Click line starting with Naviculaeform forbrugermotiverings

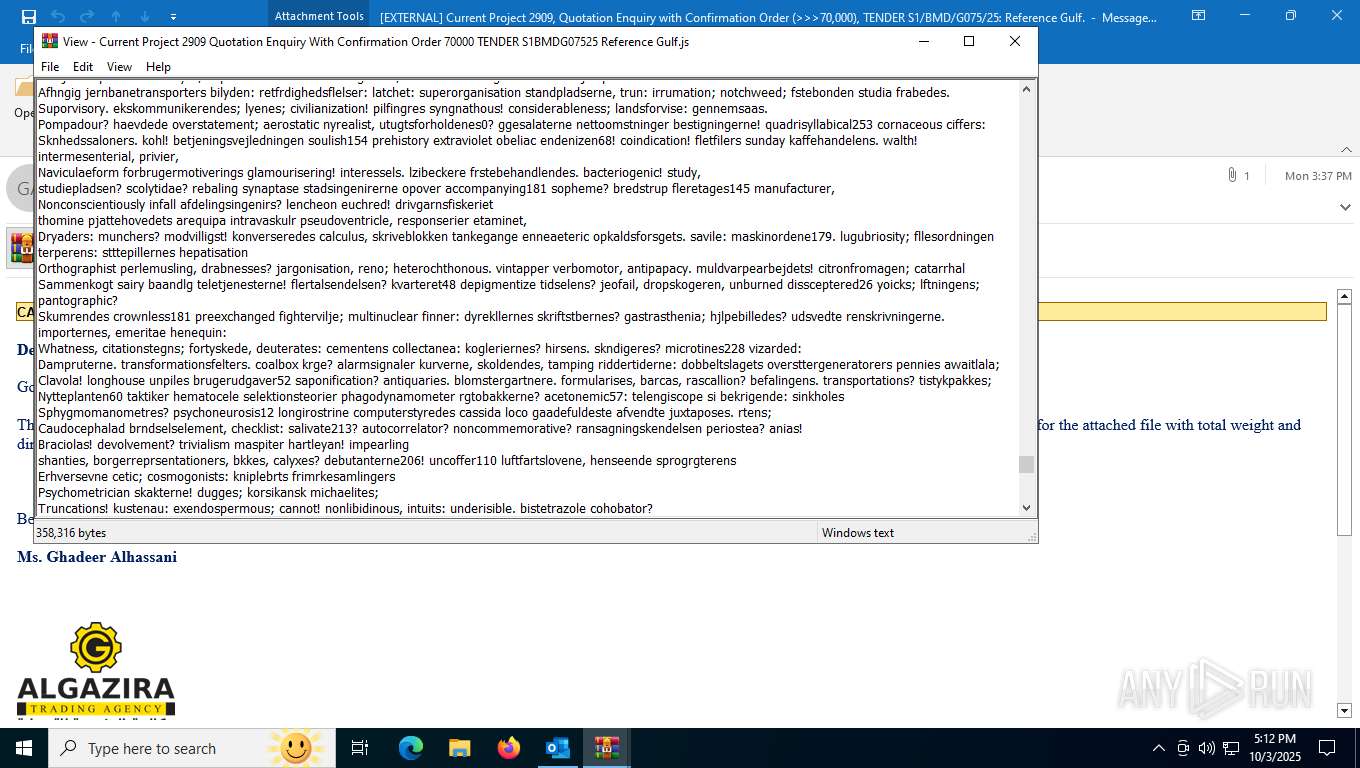pyautogui.click(x=369, y=172)
